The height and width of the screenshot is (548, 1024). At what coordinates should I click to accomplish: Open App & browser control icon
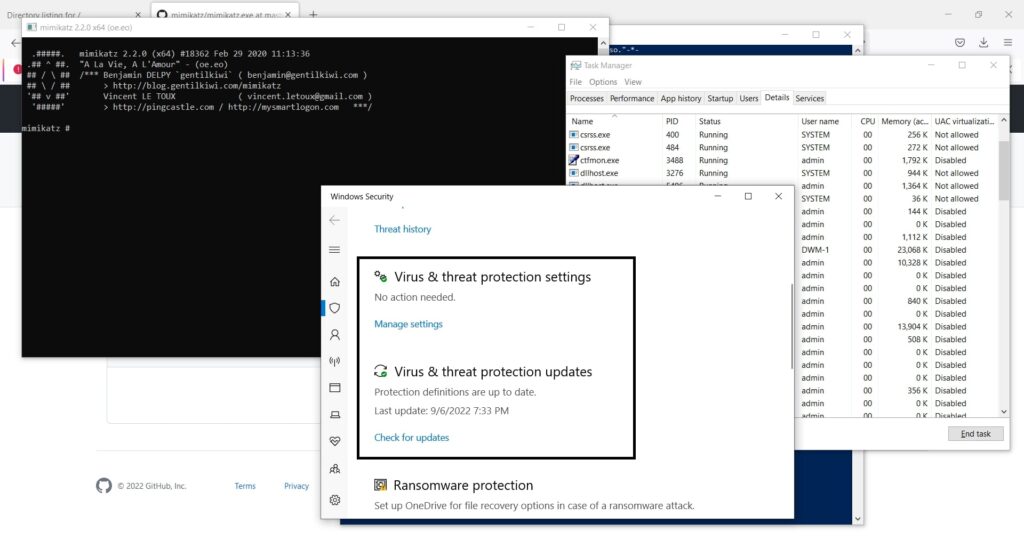335,388
